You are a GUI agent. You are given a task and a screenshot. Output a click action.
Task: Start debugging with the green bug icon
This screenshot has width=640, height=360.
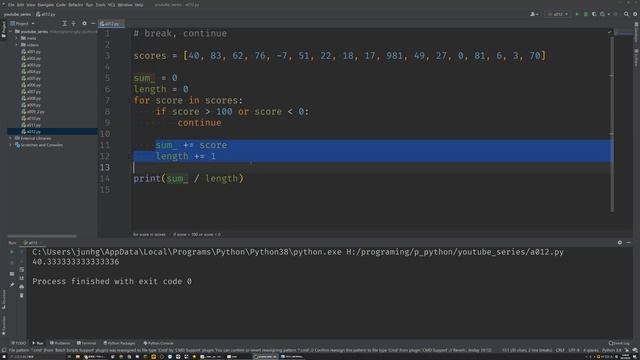coord(586,14)
